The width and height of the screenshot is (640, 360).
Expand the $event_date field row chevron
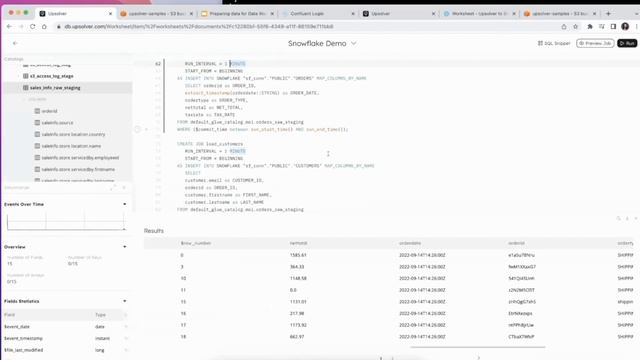pos(126,327)
